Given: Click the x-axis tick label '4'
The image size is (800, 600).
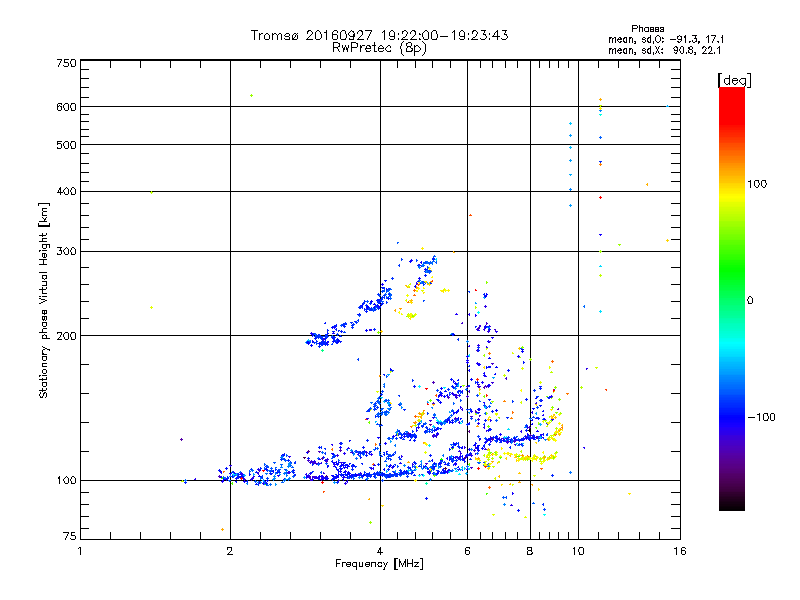Looking at the screenshot, I should [x=380, y=551].
